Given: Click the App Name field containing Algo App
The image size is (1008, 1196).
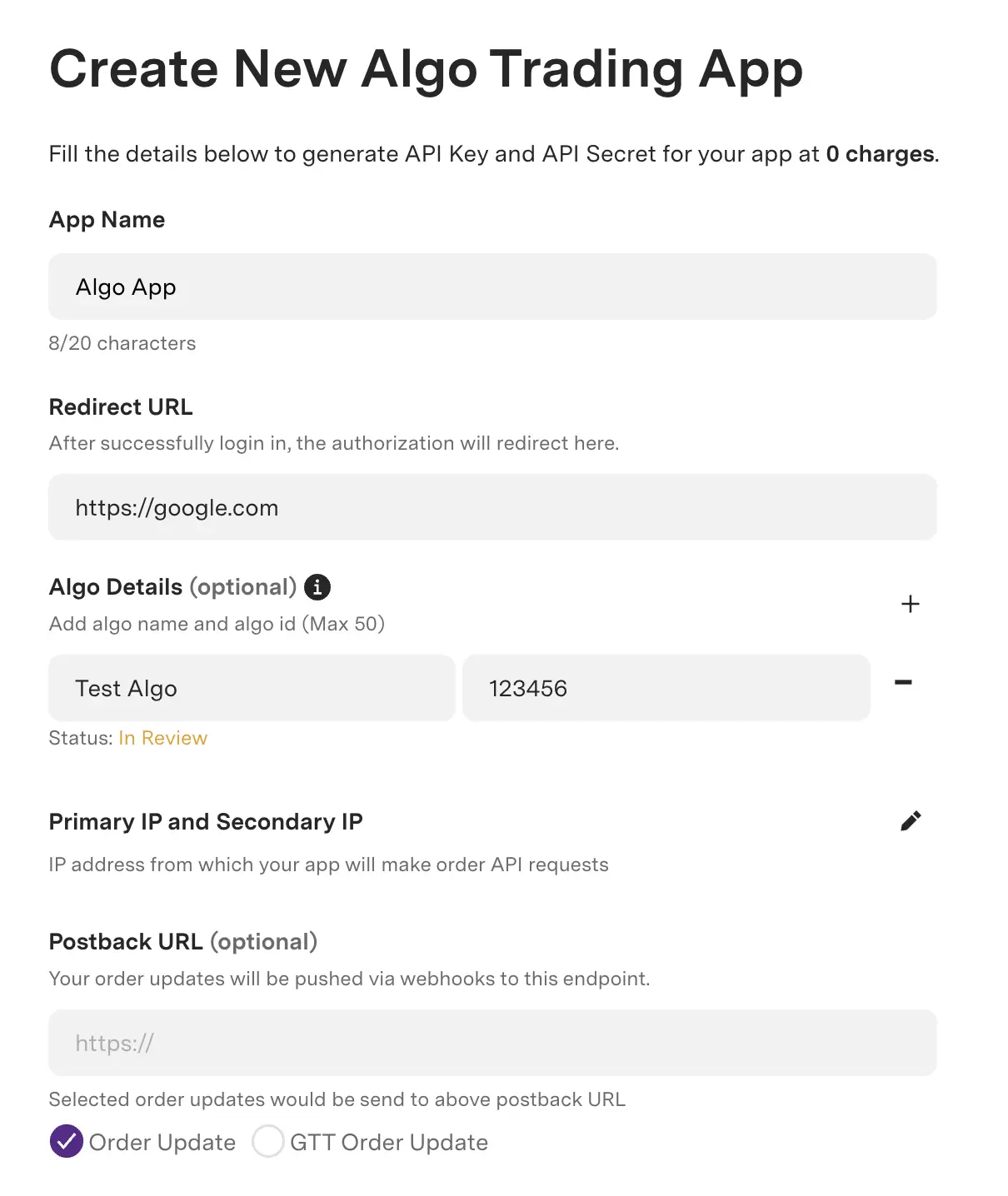Looking at the screenshot, I should (492, 287).
